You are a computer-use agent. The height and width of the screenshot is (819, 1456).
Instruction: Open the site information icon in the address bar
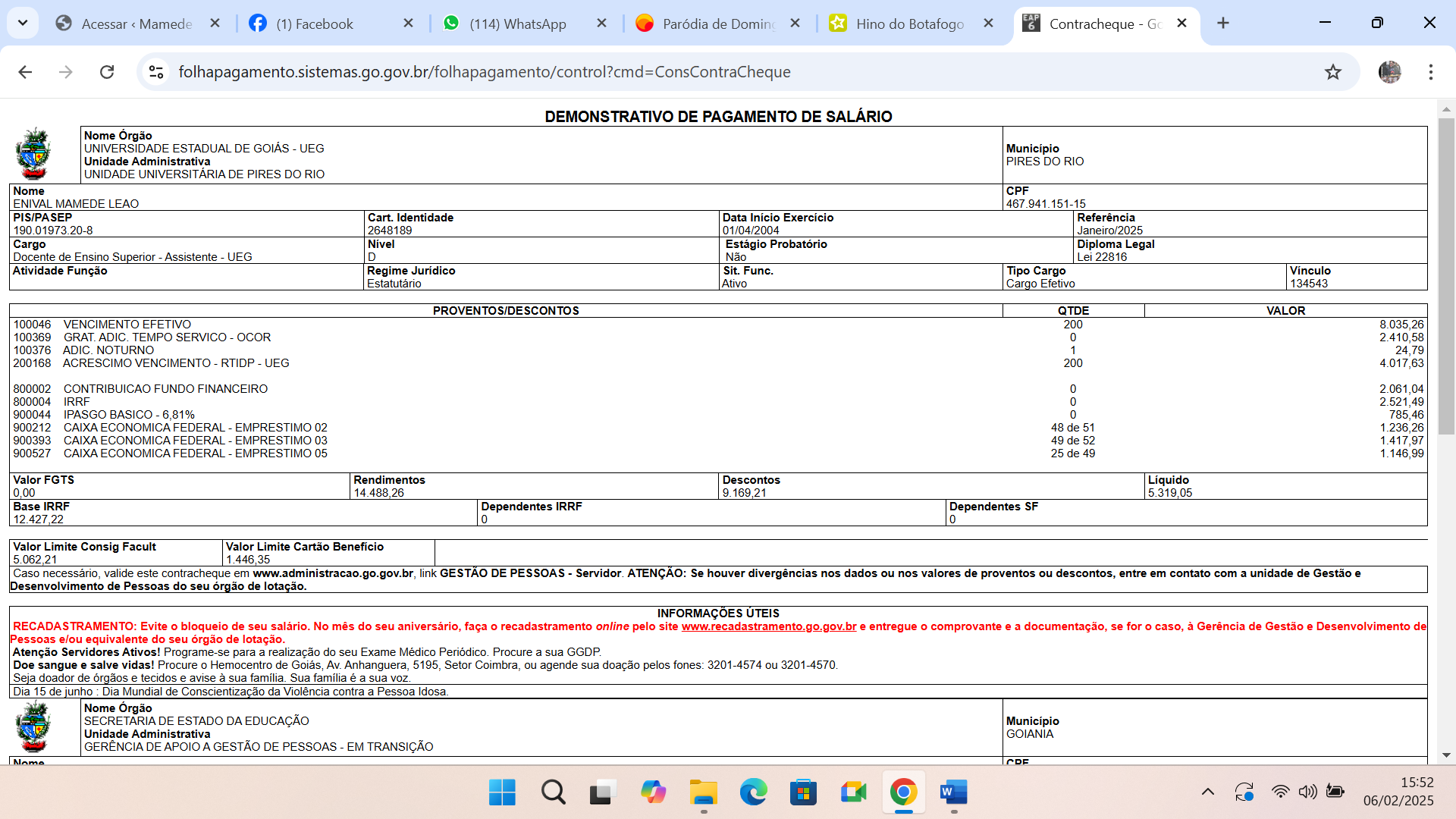(x=156, y=72)
